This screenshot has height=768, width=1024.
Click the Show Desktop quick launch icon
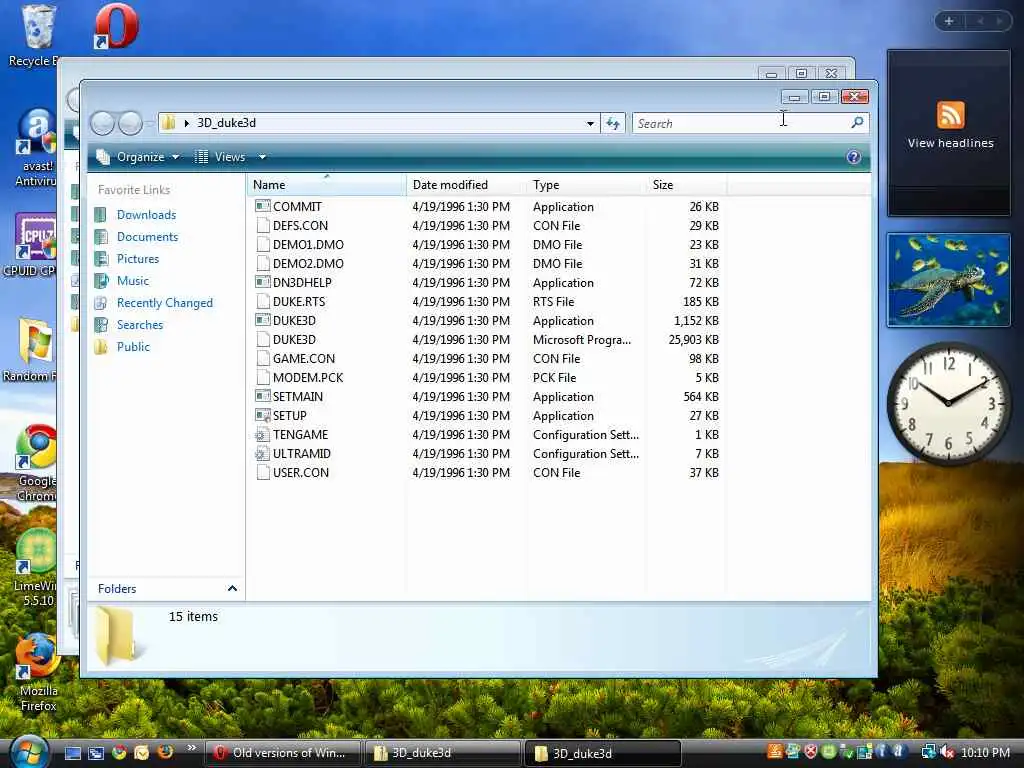73,753
